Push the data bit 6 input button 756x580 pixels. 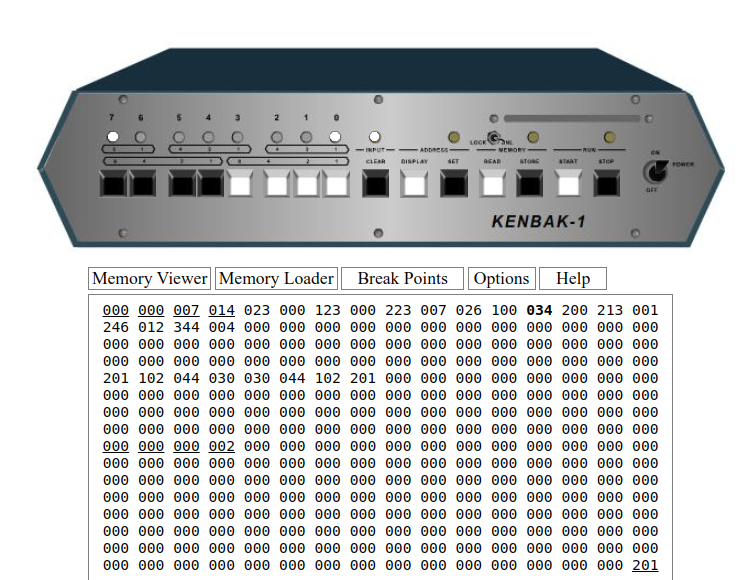(143, 183)
